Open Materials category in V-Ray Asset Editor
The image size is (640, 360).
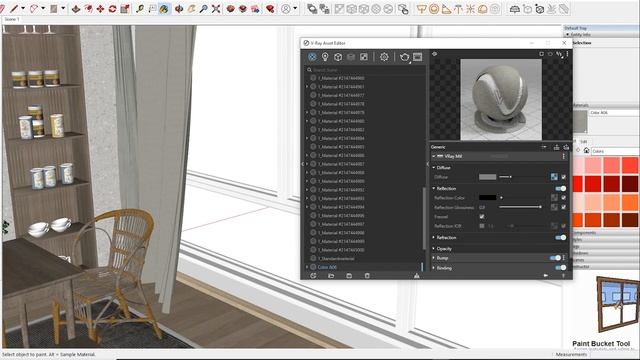pos(312,57)
